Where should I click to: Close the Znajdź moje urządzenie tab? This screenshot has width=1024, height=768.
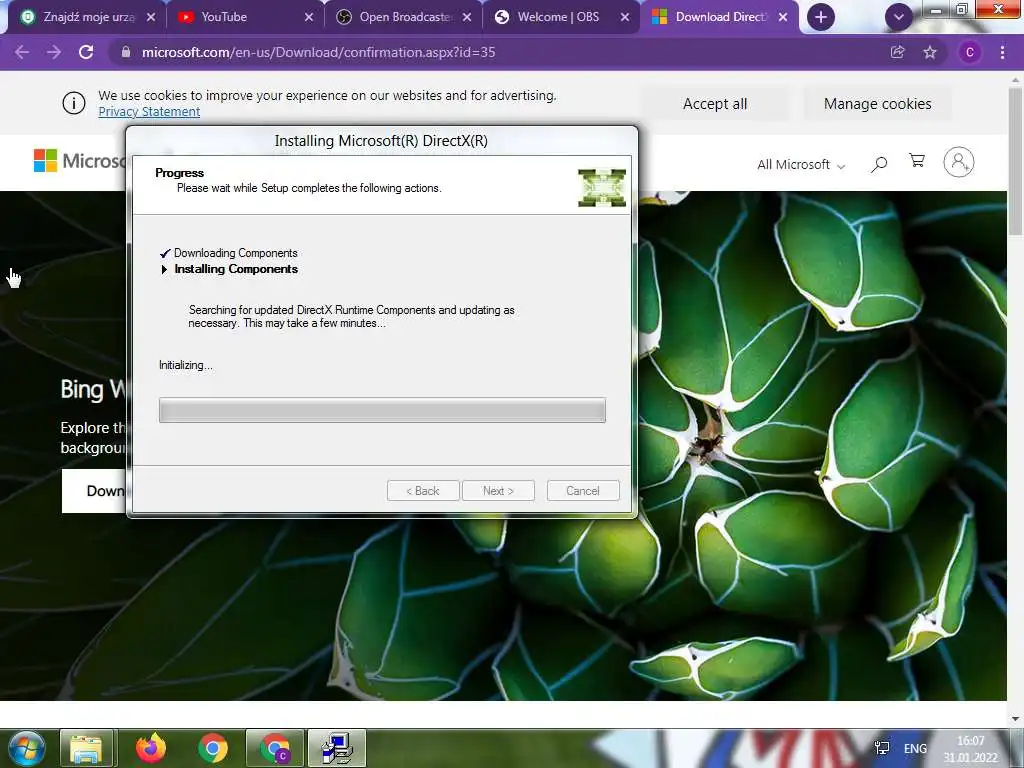tap(151, 17)
